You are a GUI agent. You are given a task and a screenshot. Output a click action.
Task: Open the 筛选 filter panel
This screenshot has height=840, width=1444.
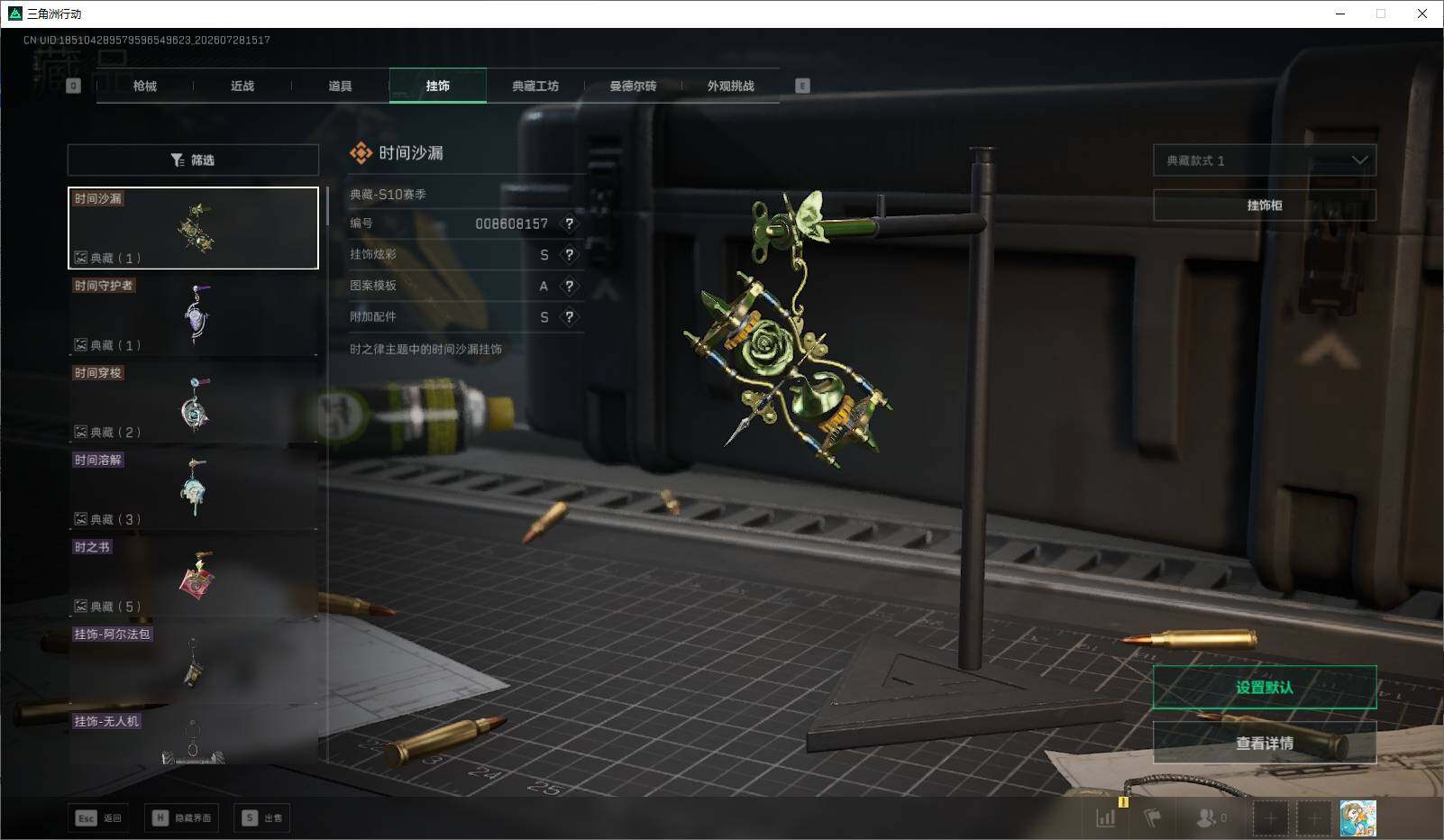[x=193, y=160]
